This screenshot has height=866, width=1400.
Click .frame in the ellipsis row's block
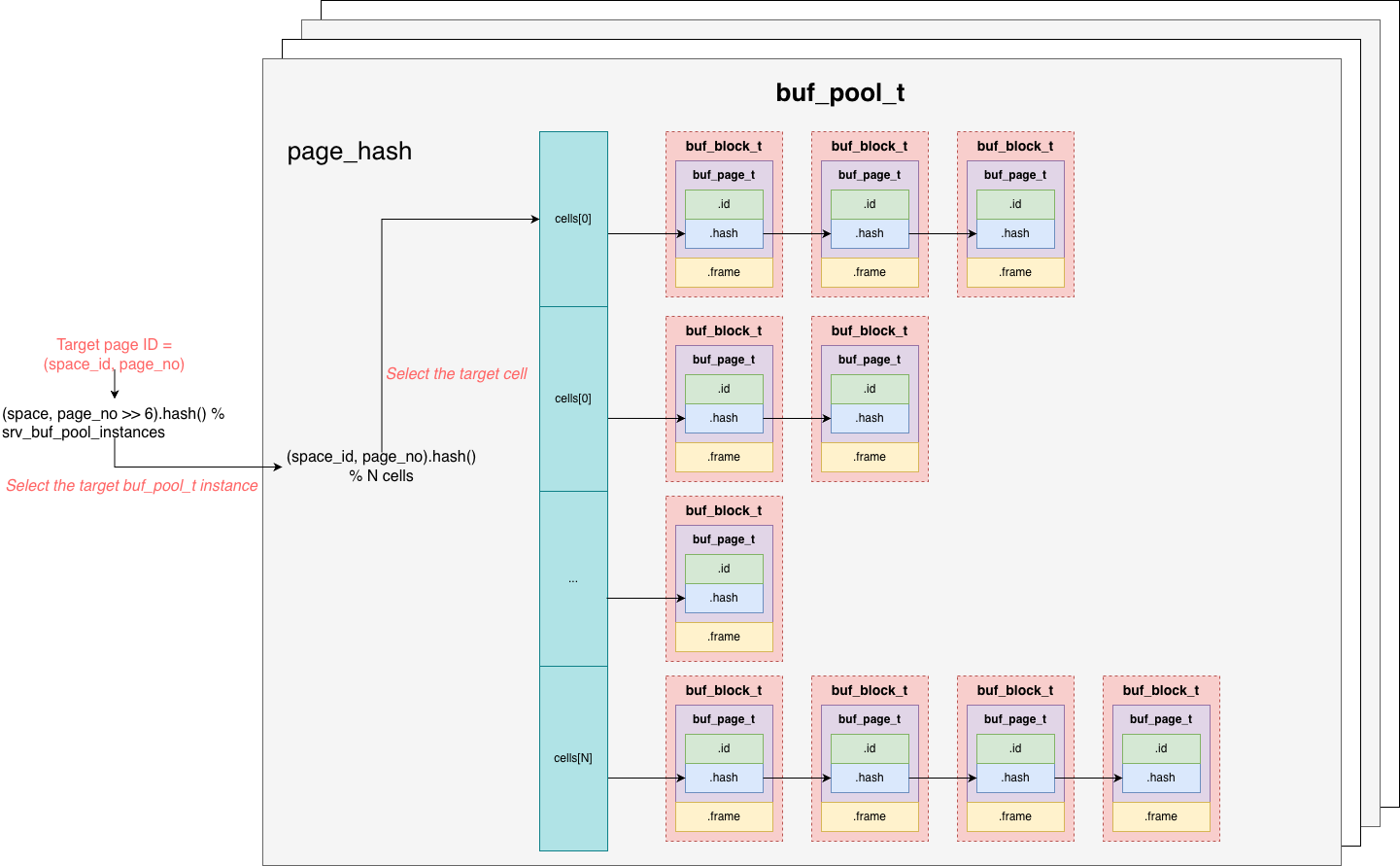click(x=724, y=637)
